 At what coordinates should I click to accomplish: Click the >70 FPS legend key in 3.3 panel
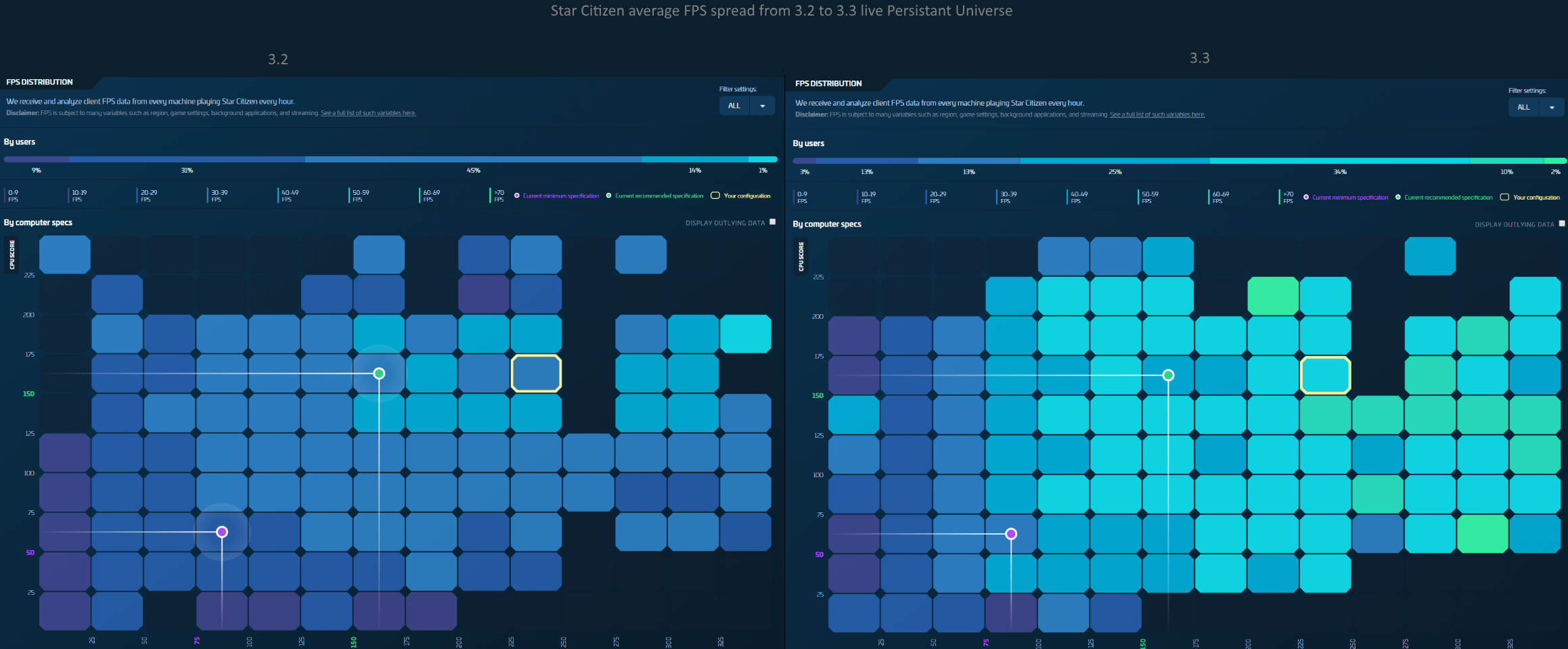(x=1286, y=197)
